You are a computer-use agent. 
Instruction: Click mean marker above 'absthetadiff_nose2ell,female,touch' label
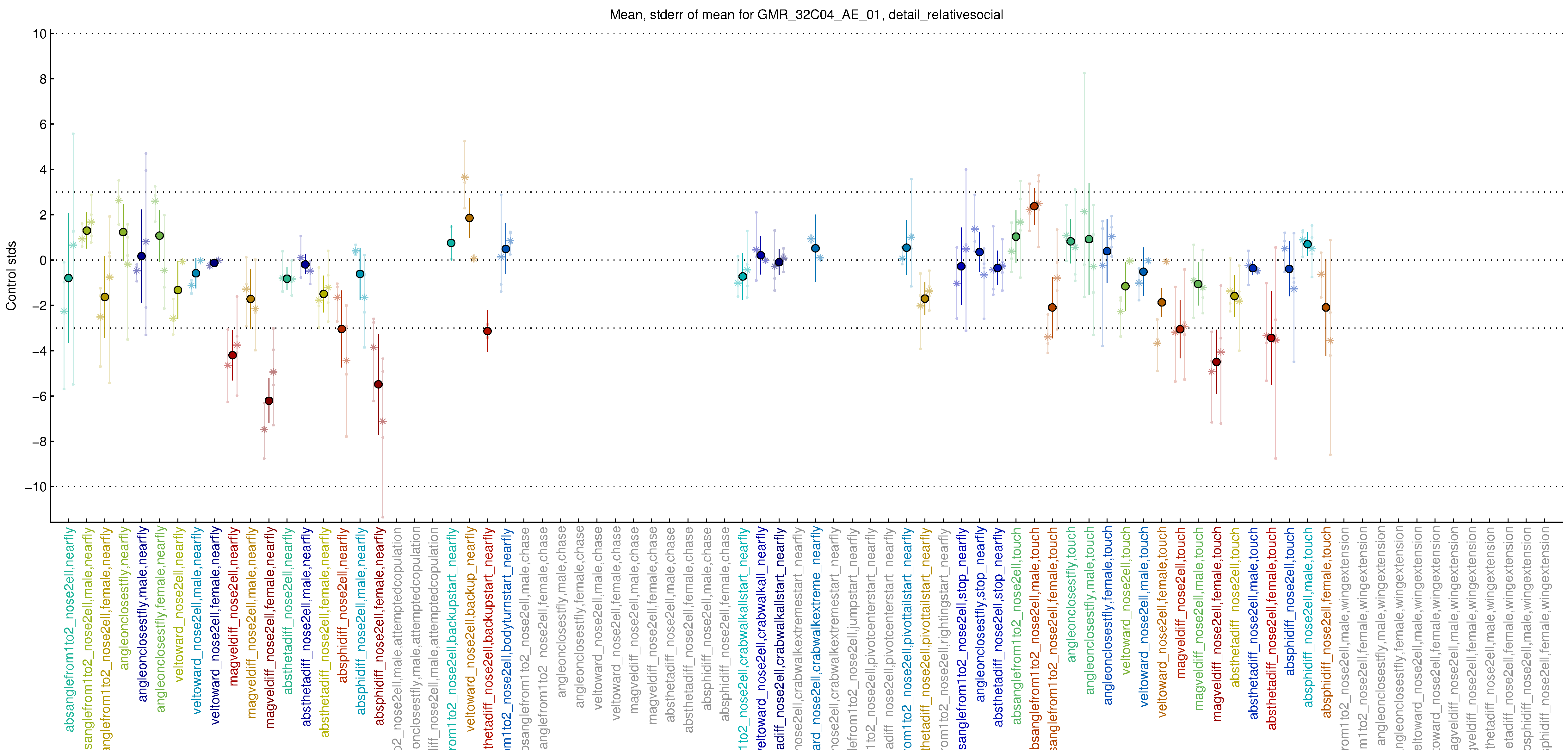pos(1271,338)
